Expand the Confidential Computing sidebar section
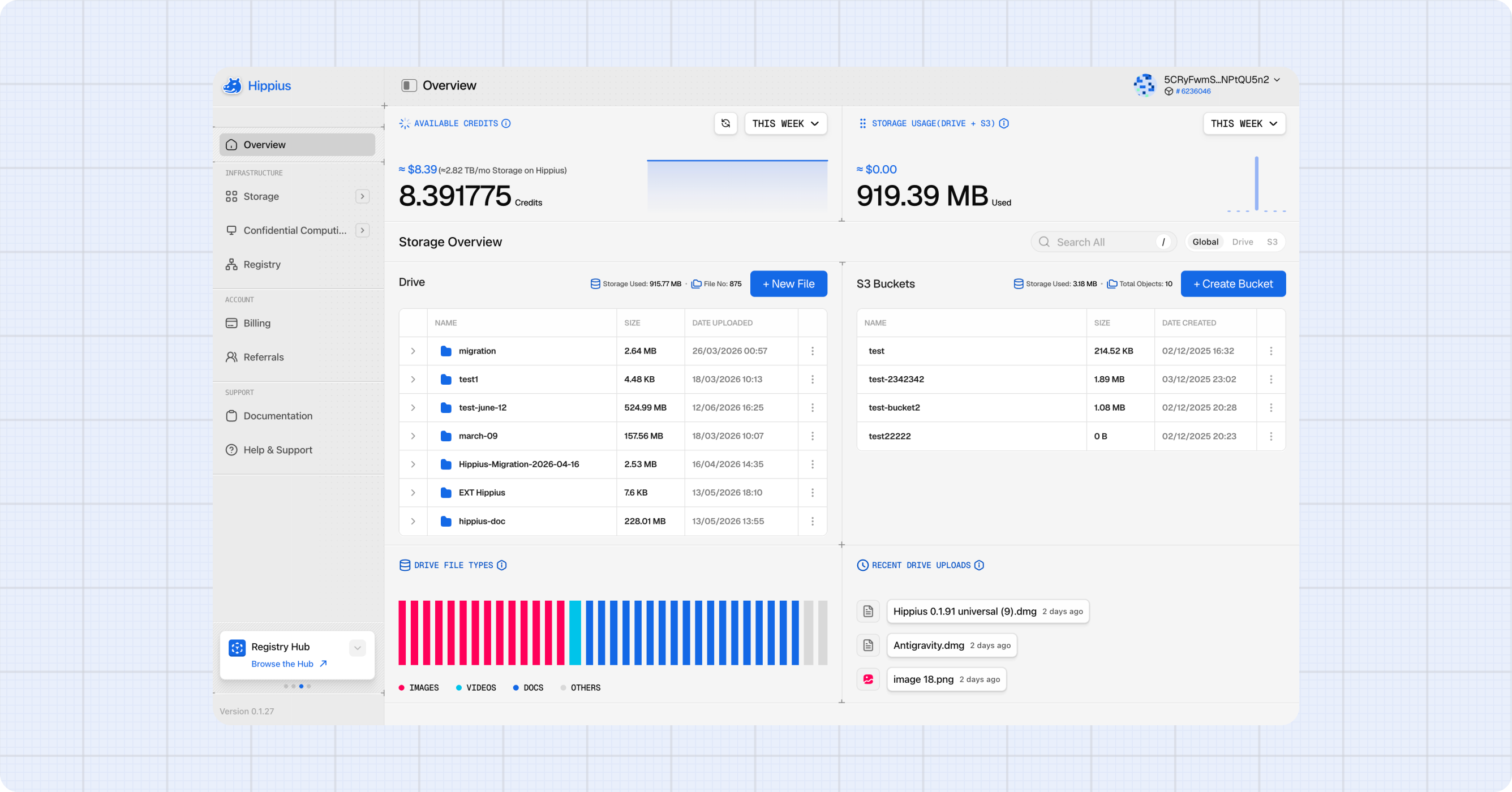The image size is (1512, 792). [363, 231]
